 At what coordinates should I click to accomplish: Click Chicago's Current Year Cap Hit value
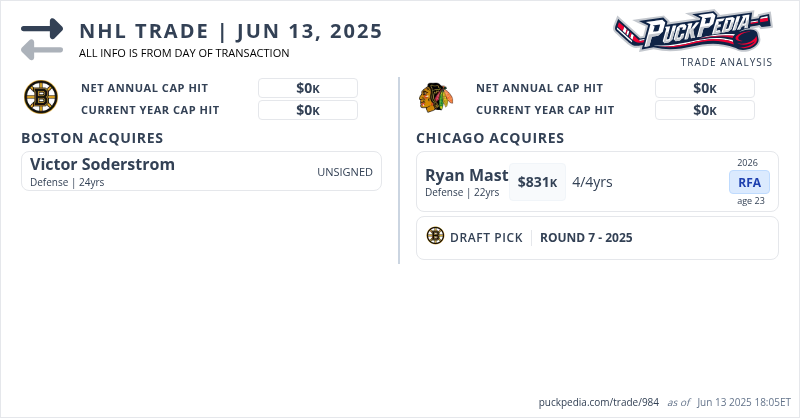point(705,110)
